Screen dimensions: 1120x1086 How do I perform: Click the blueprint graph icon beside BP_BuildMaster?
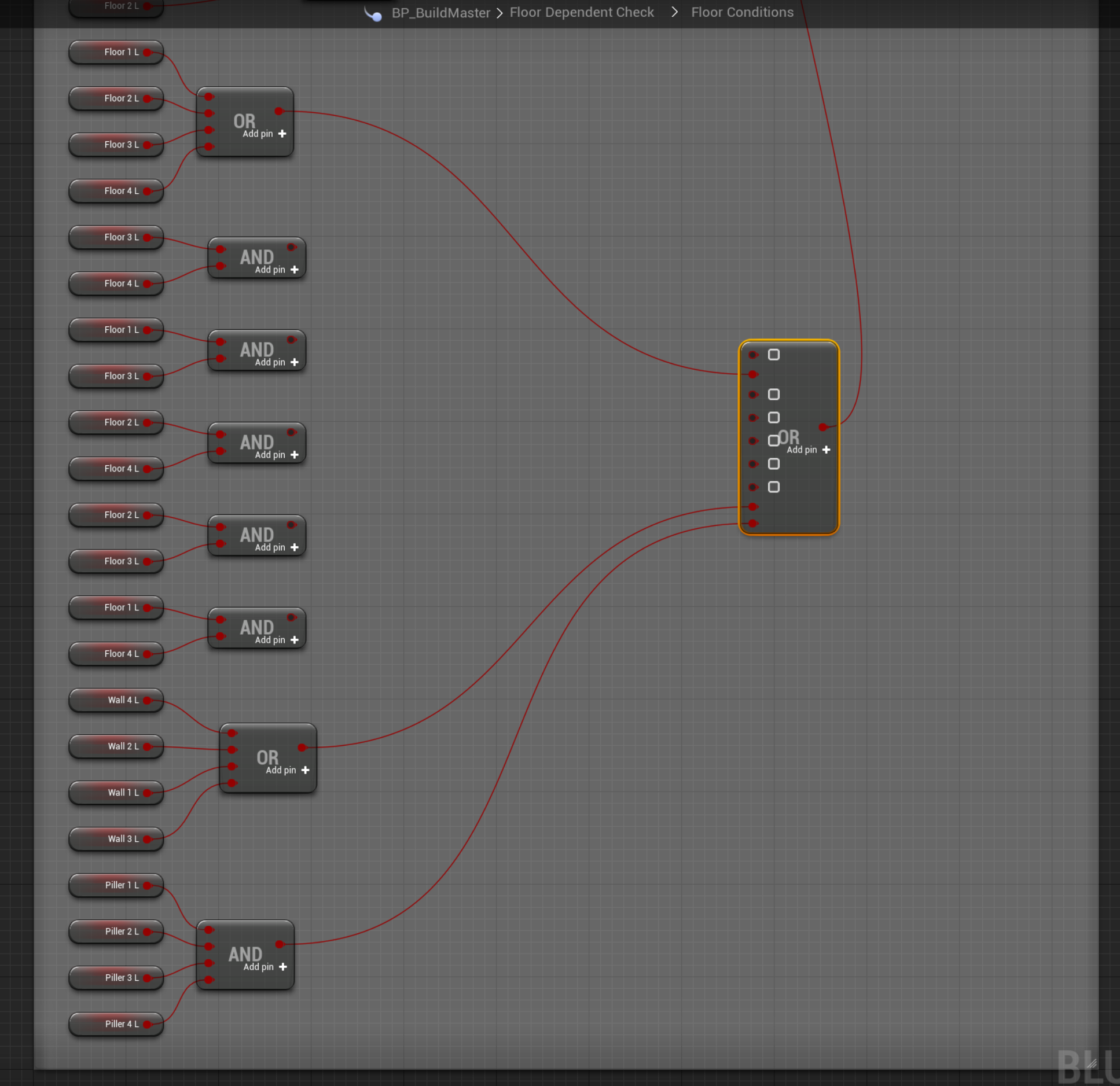coord(373,14)
